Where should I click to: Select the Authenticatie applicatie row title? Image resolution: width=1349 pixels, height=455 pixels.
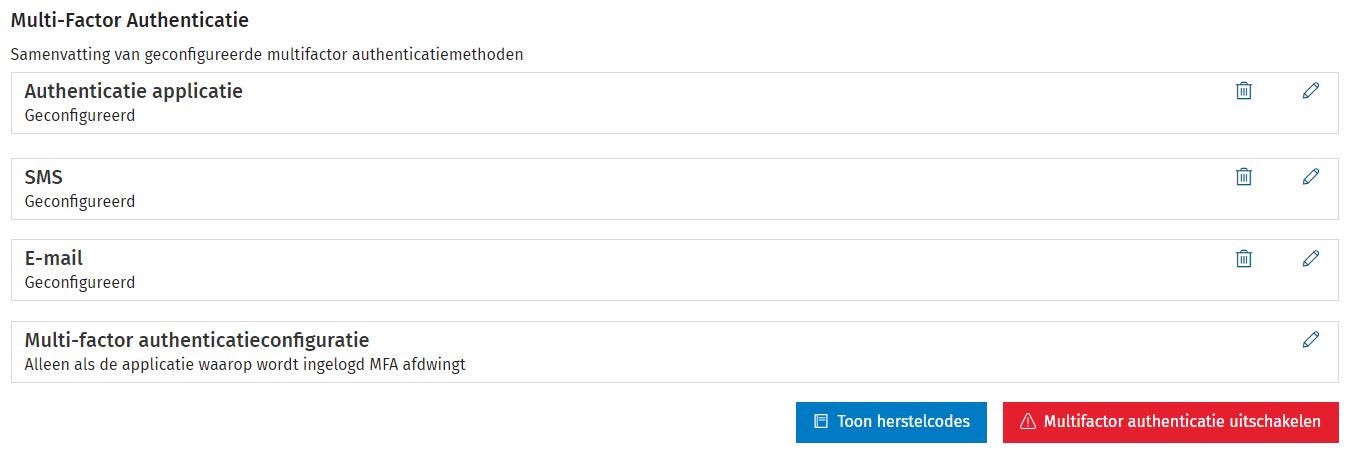[x=134, y=91]
